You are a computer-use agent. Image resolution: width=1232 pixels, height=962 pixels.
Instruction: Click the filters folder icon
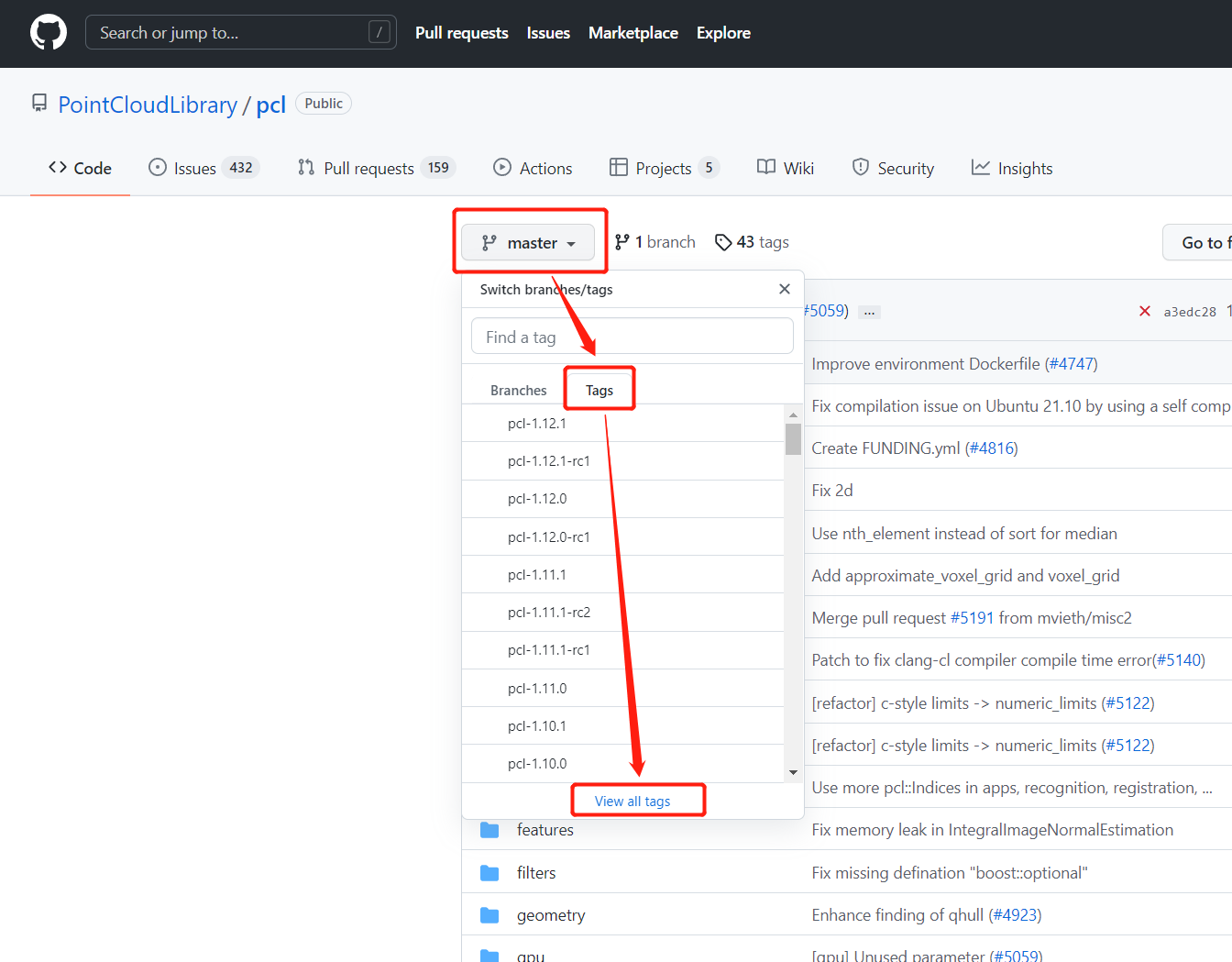click(489, 873)
